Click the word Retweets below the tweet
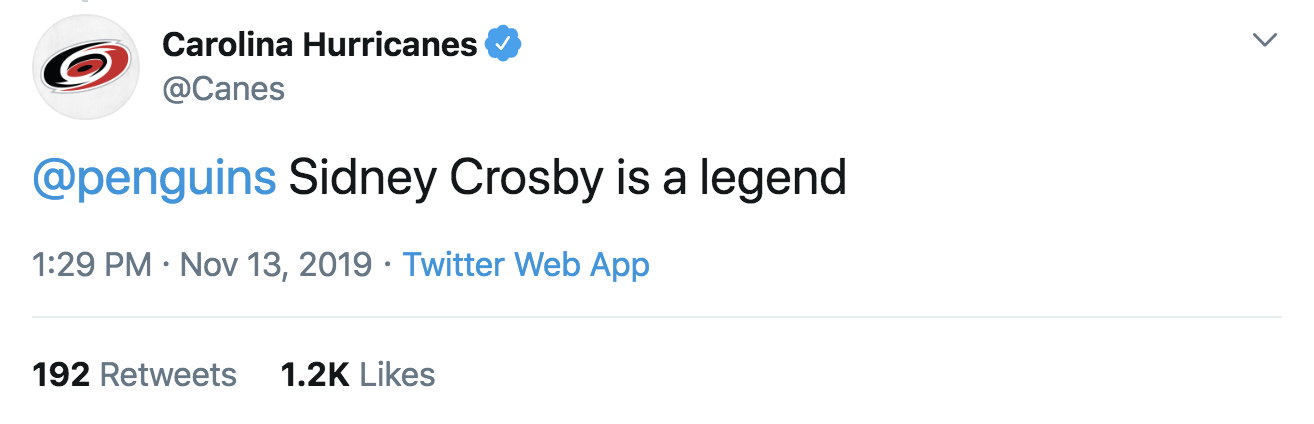This screenshot has width=1314, height=424. (169, 374)
